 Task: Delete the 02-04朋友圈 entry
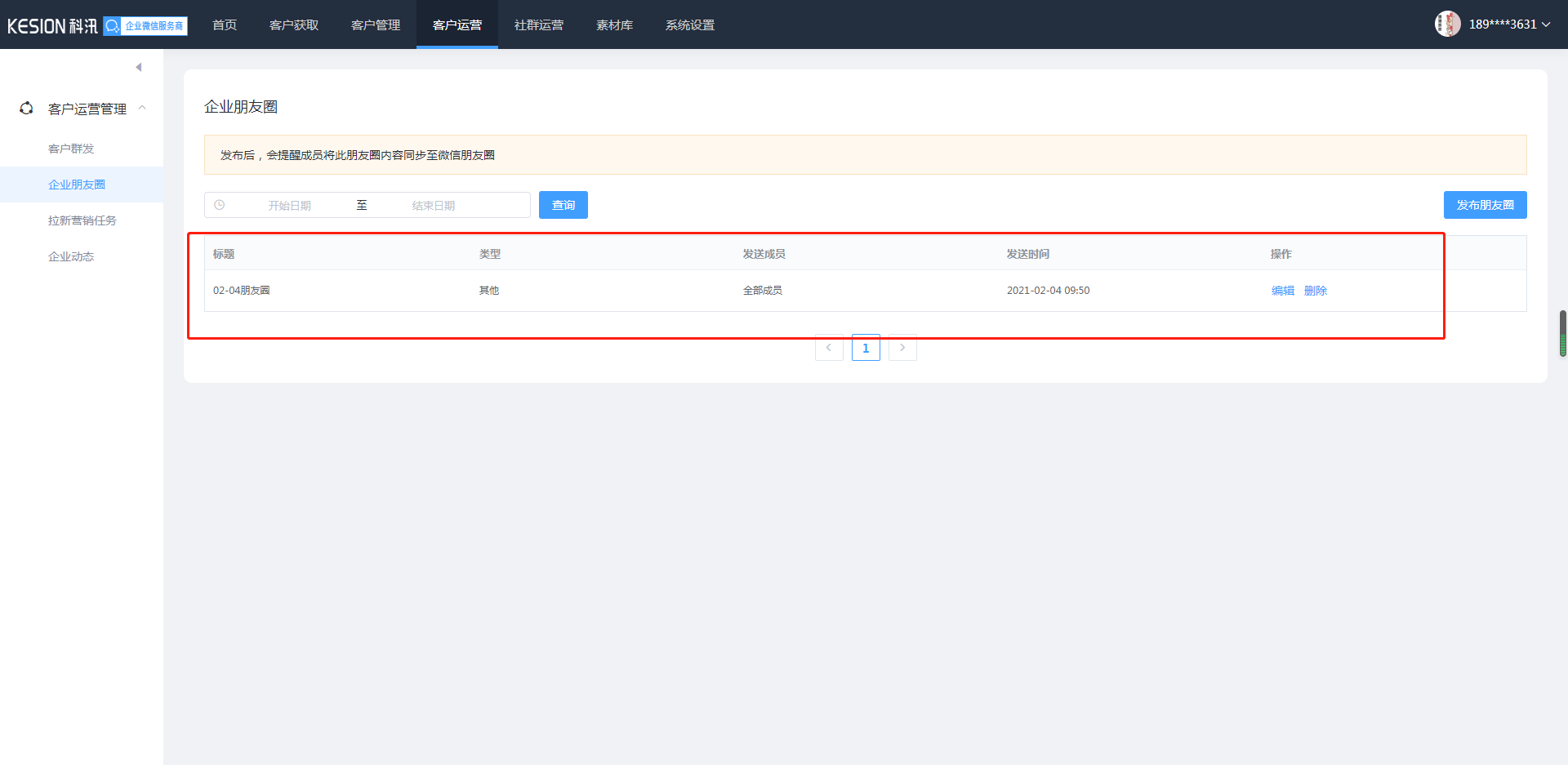tap(1315, 291)
